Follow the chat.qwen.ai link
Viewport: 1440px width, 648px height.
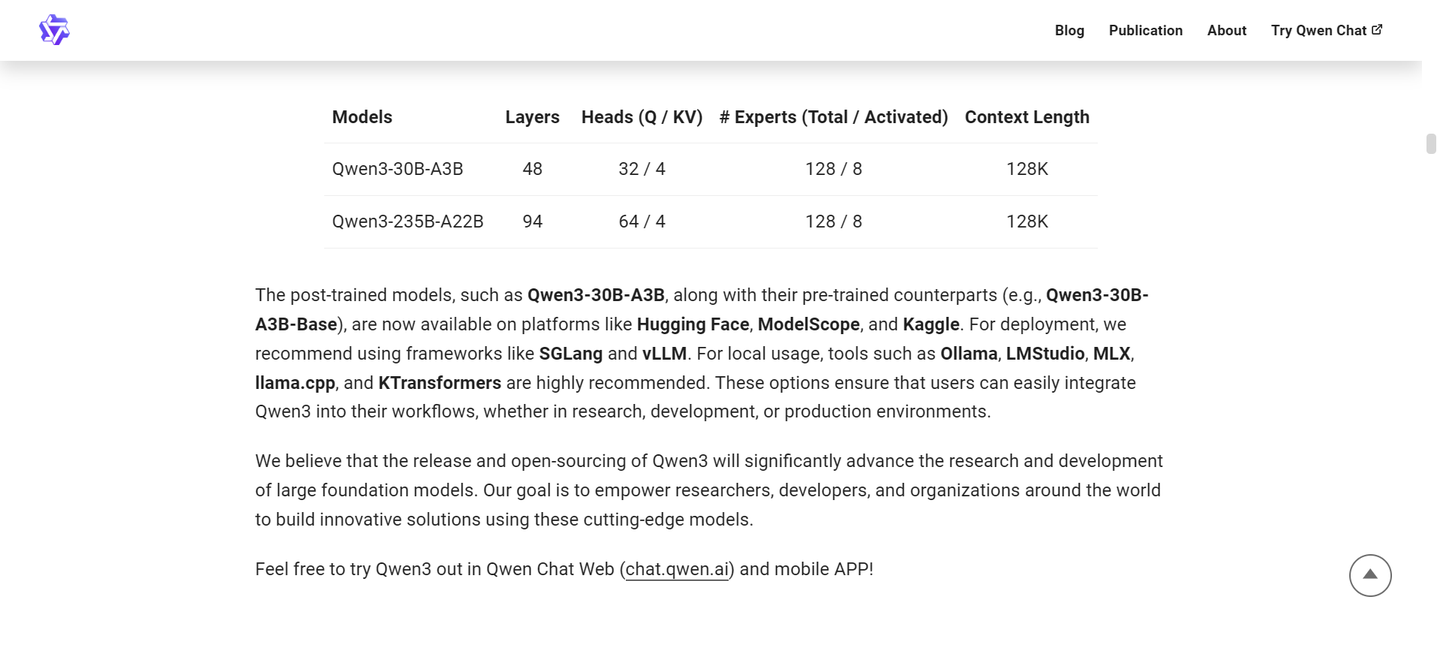(677, 569)
